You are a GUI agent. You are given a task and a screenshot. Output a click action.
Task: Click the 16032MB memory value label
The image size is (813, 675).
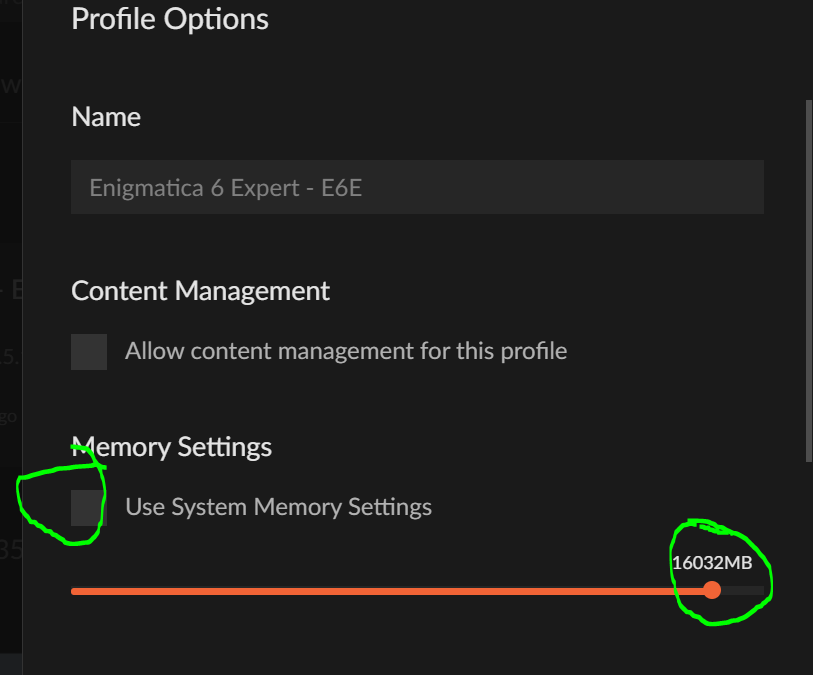(x=712, y=562)
